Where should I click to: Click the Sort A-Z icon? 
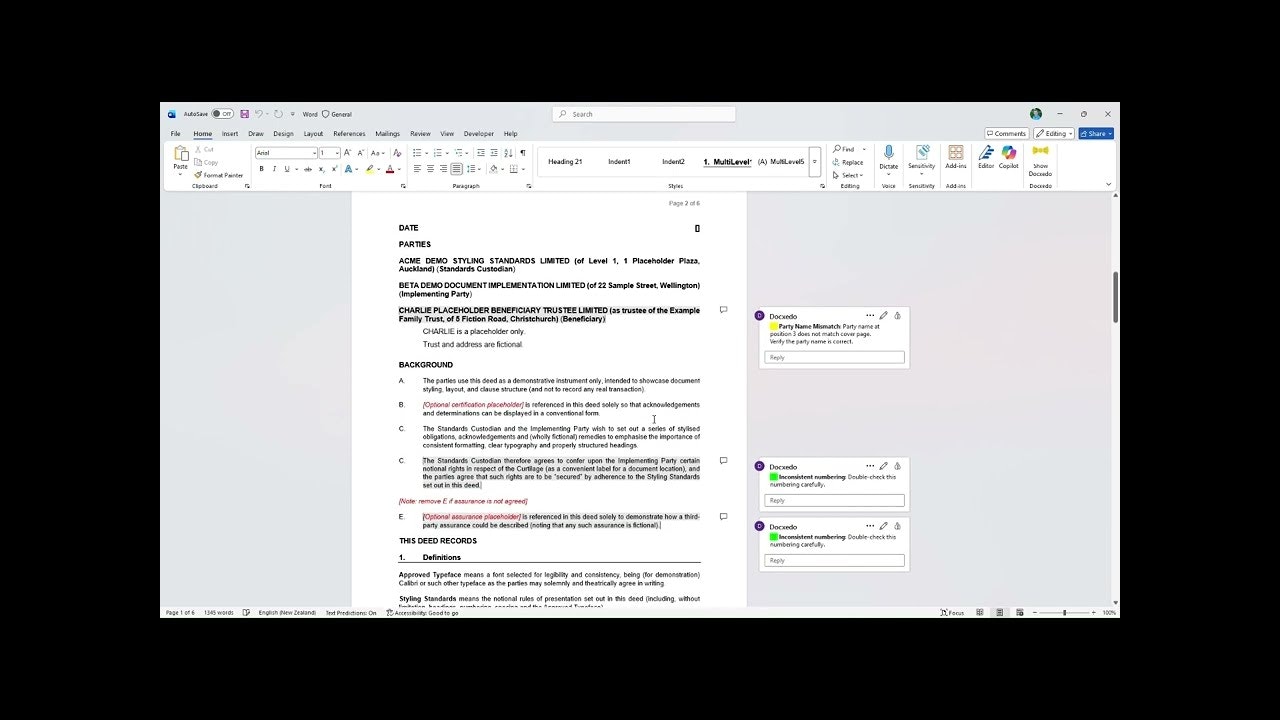pyautogui.click(x=508, y=153)
